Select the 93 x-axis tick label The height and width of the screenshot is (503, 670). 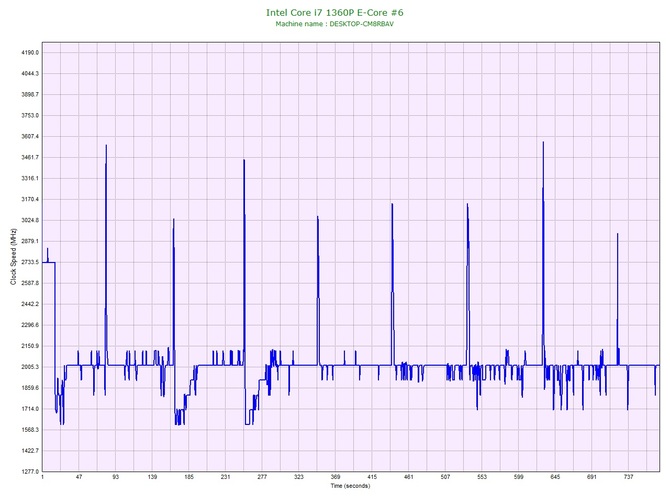tap(115, 477)
